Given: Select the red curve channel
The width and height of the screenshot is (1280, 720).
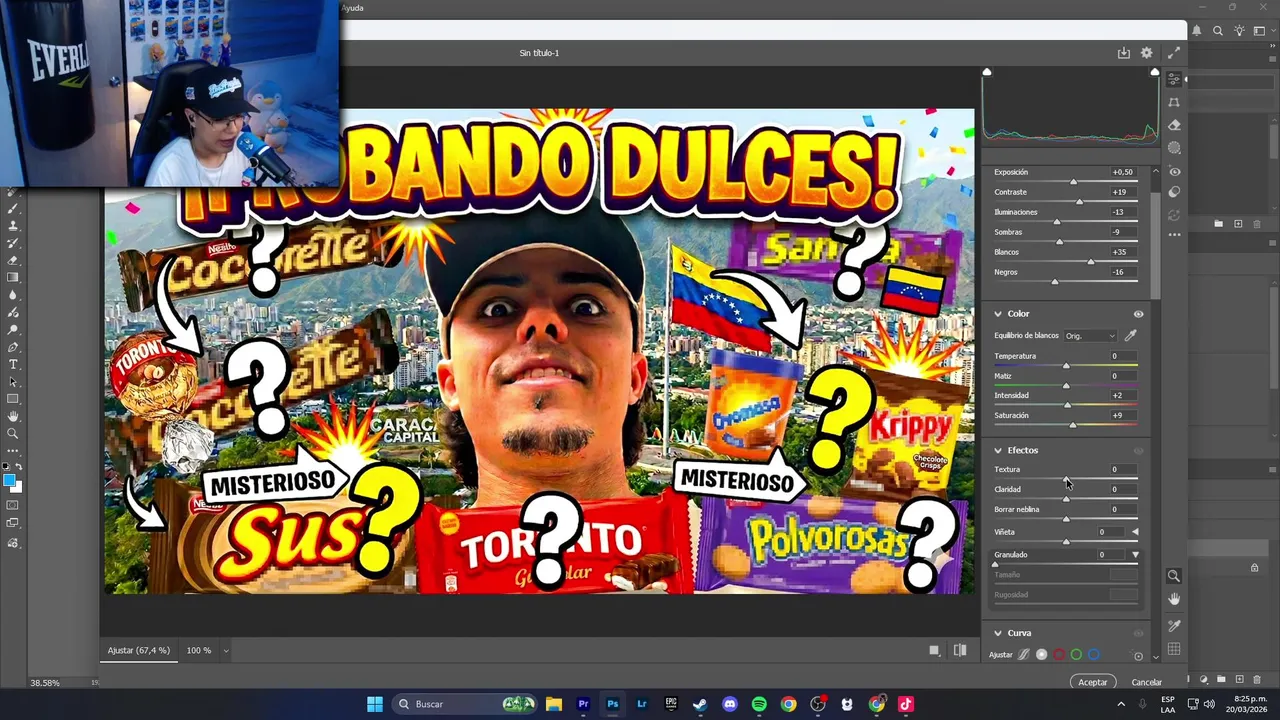Looking at the screenshot, I should (x=1059, y=655).
